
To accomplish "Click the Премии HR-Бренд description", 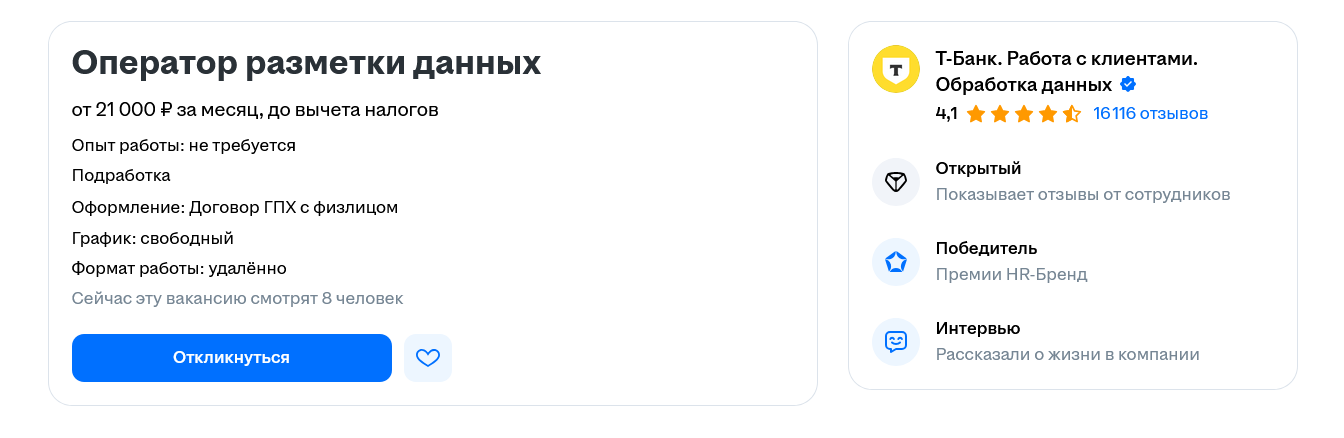I will [1011, 274].
